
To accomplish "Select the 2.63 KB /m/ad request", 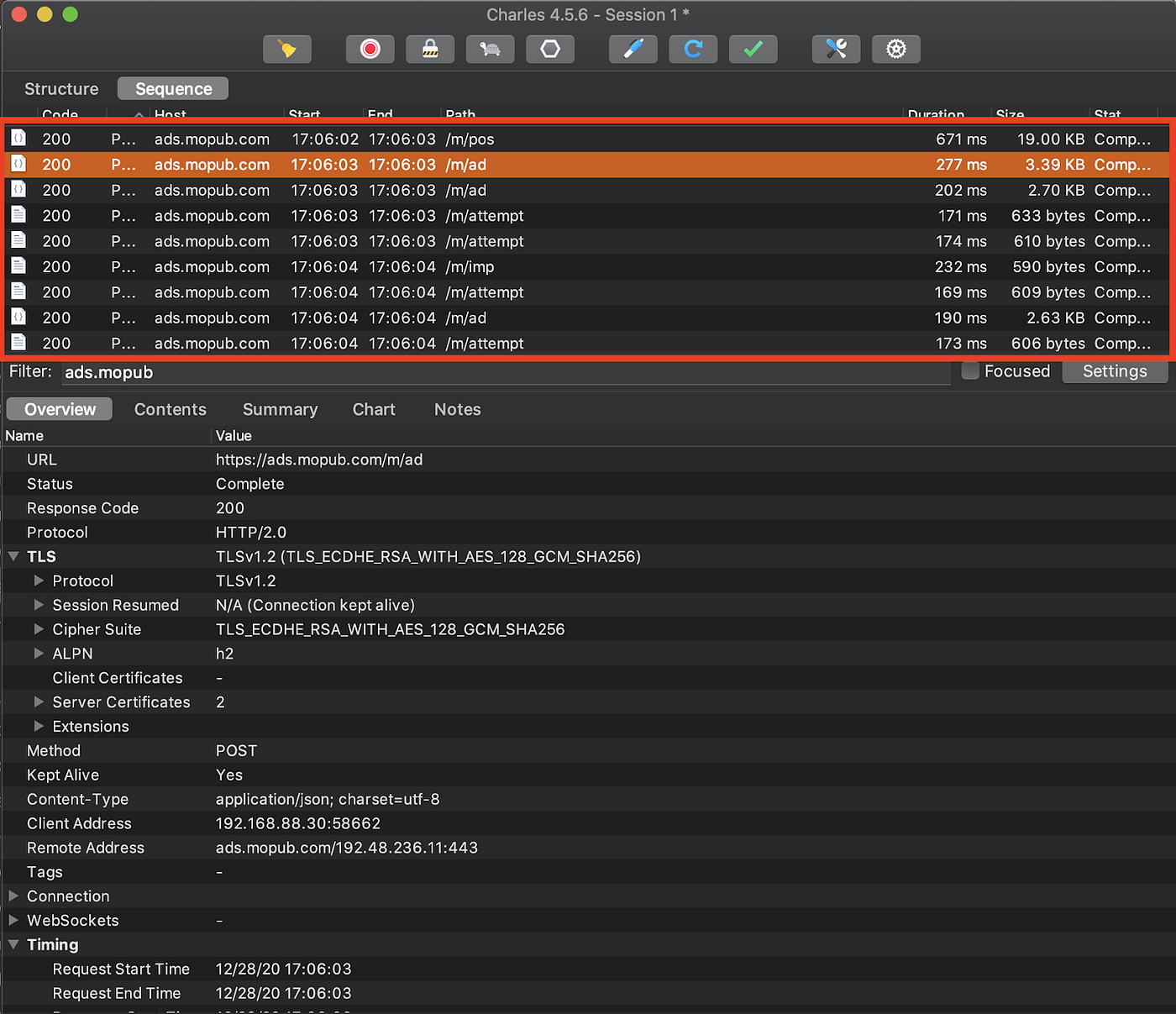I will coord(587,318).
